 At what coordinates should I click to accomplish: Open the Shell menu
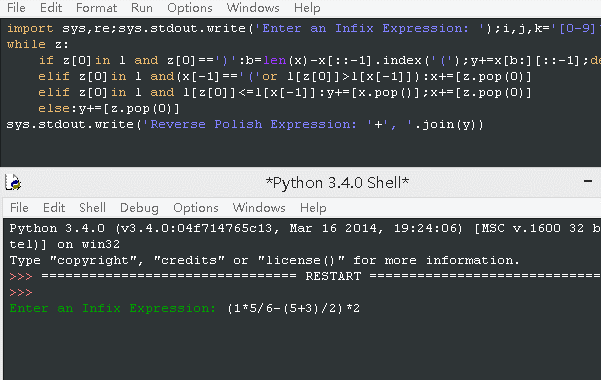point(92,207)
